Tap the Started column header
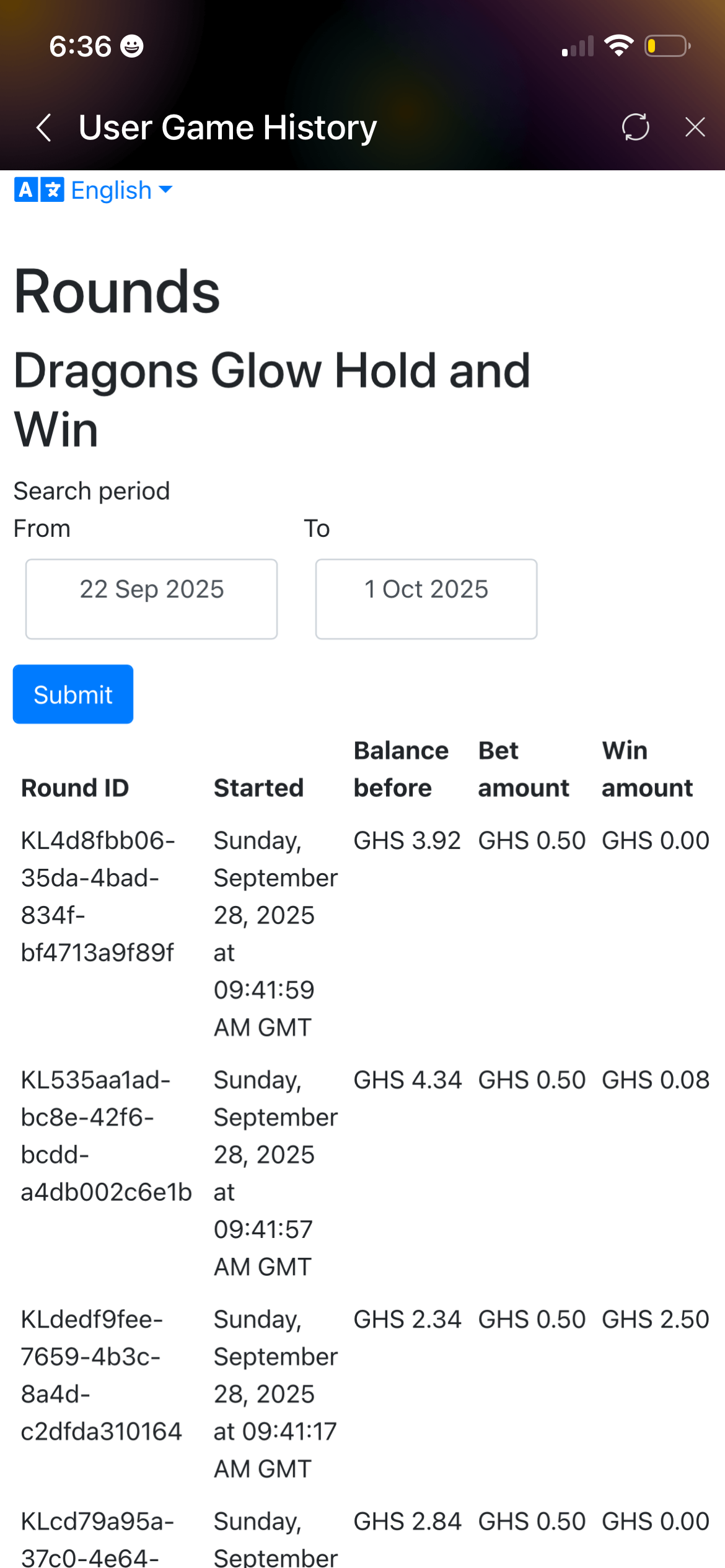This screenshot has height=1568, width=725. coord(258,788)
